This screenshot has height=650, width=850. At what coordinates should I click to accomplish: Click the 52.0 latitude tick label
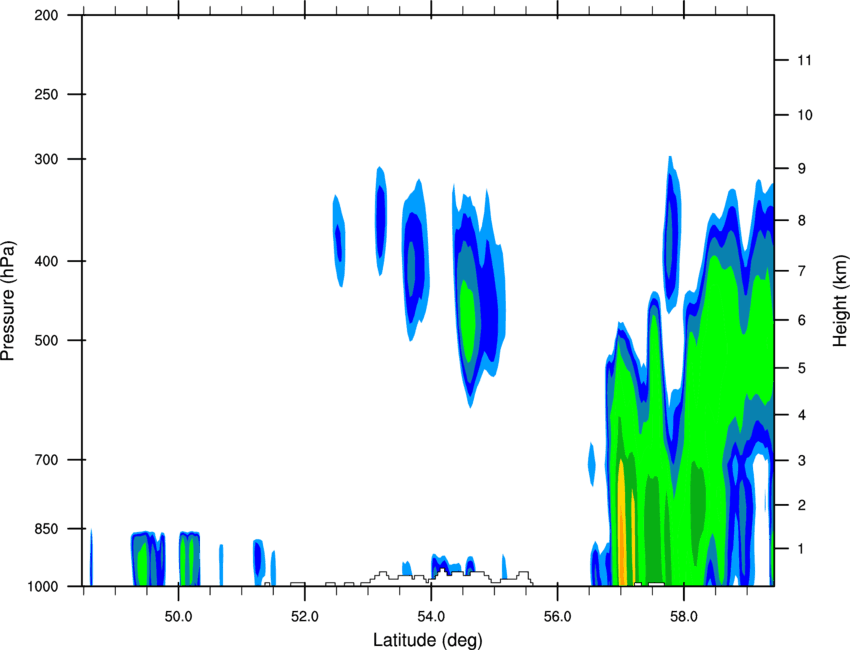(305, 617)
